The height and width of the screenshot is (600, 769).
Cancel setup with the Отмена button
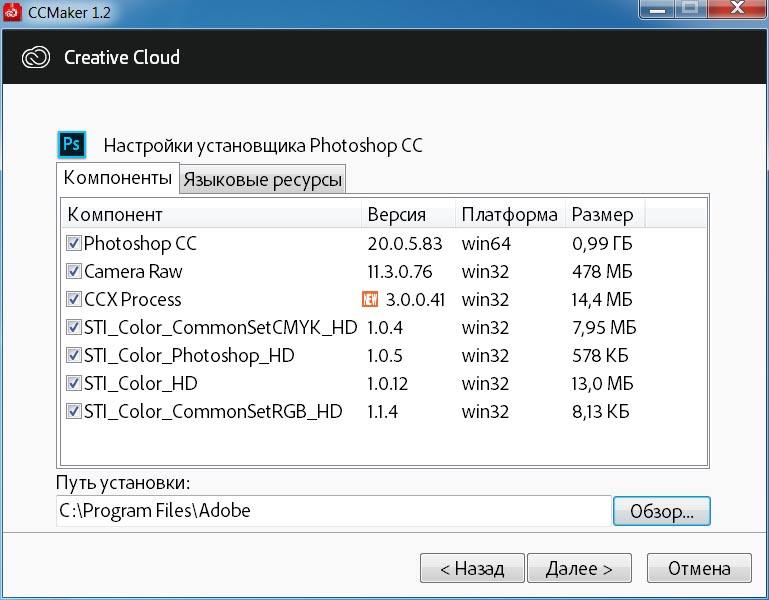(699, 568)
